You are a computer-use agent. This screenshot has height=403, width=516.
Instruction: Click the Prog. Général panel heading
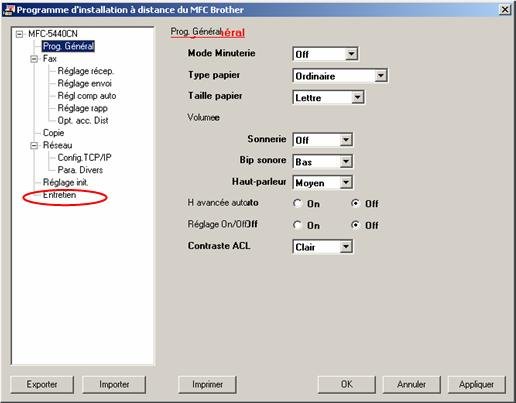click(208, 32)
